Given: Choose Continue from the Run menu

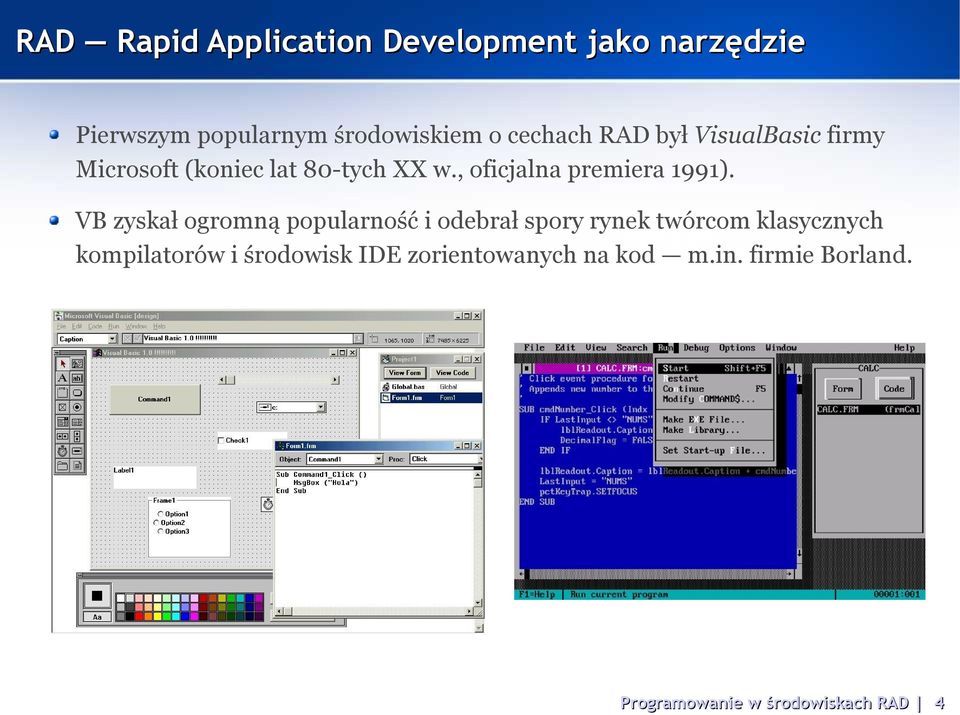Looking at the screenshot, I should click(x=714, y=389).
